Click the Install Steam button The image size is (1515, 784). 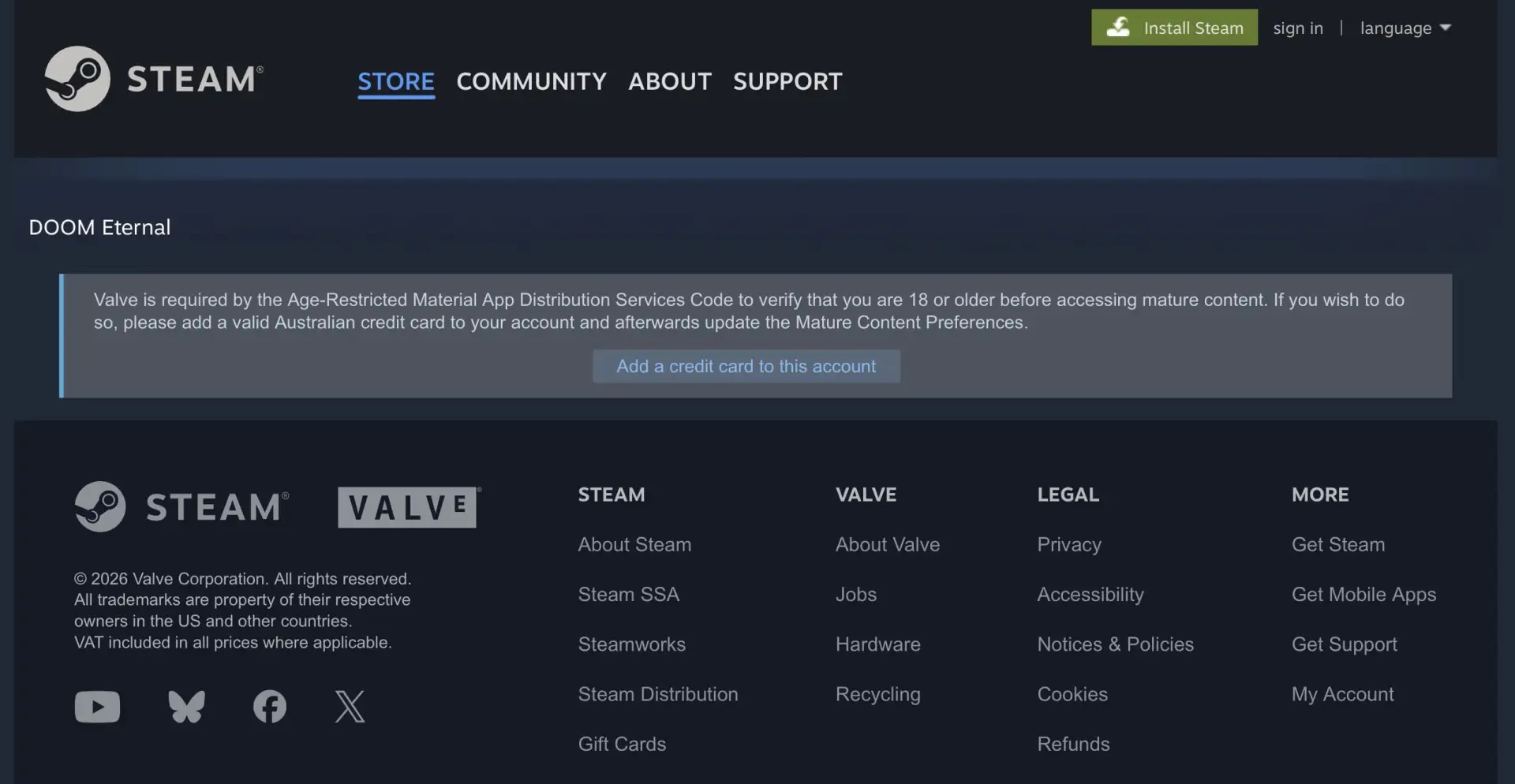(1174, 28)
